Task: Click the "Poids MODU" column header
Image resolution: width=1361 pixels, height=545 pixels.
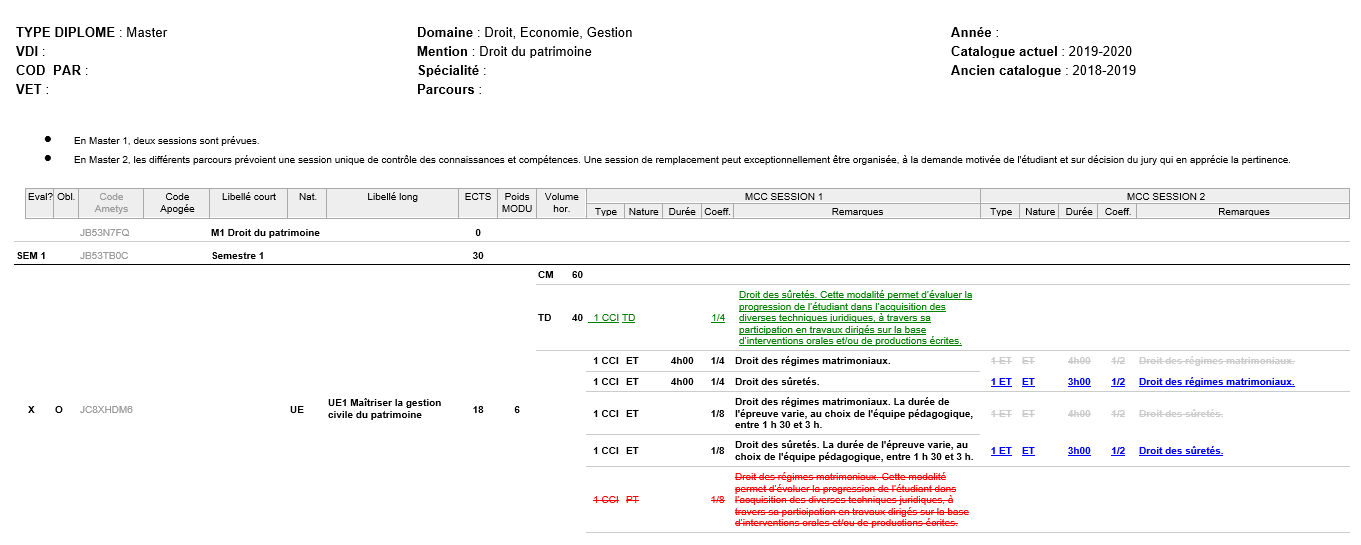Action: click(x=517, y=203)
